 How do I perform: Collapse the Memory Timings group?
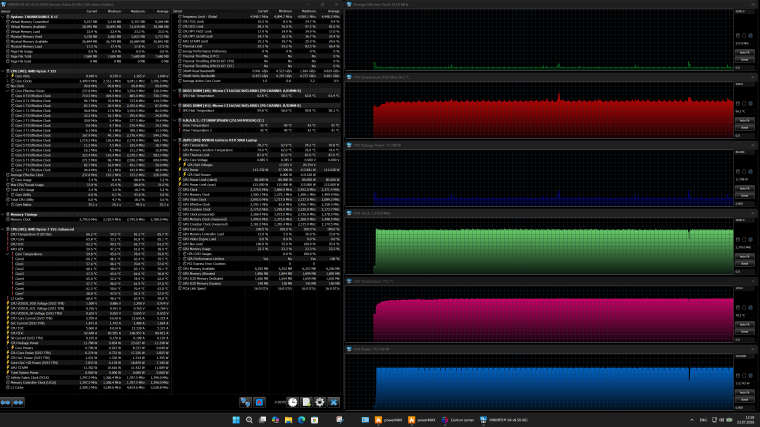pyautogui.click(x=3, y=214)
